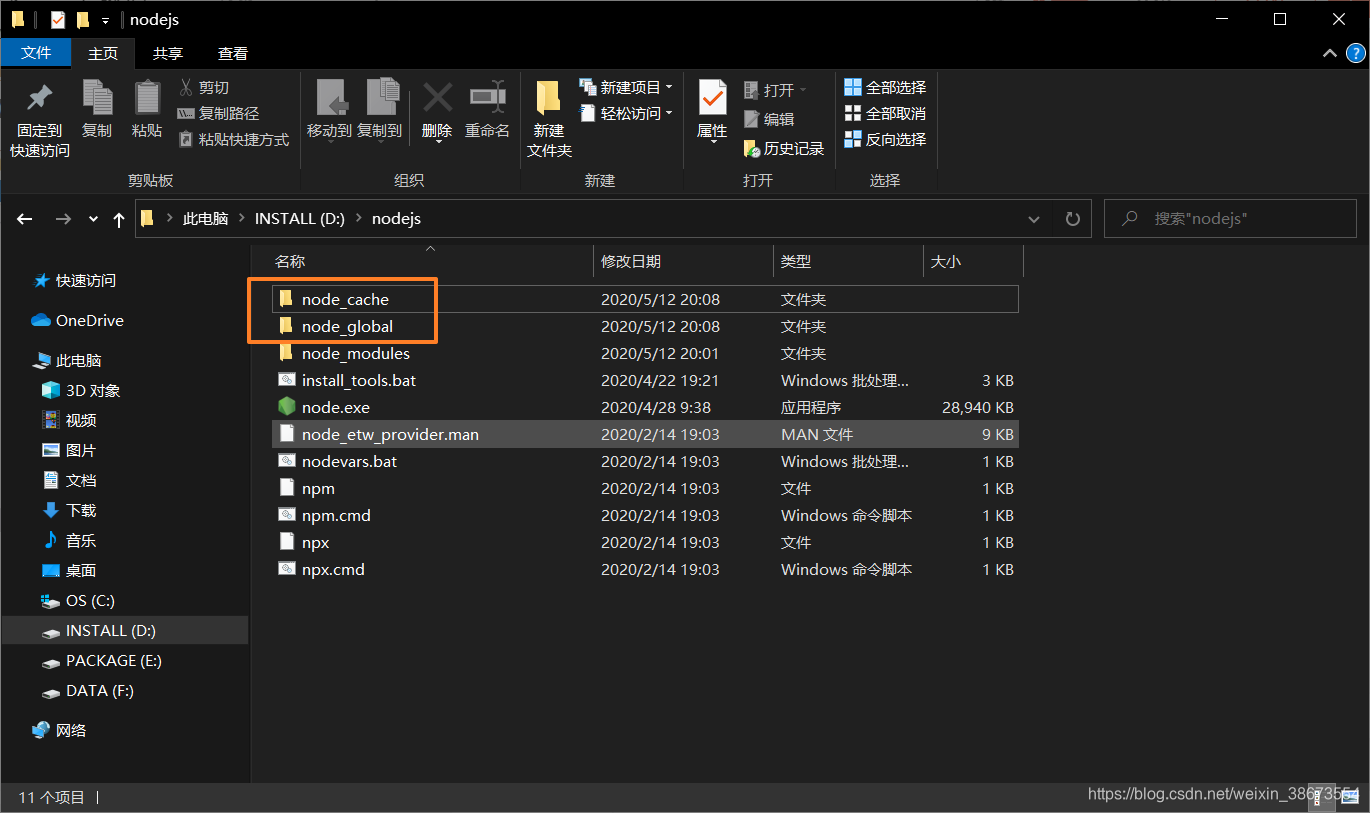Open New item (新建项目) dropdown

626,88
